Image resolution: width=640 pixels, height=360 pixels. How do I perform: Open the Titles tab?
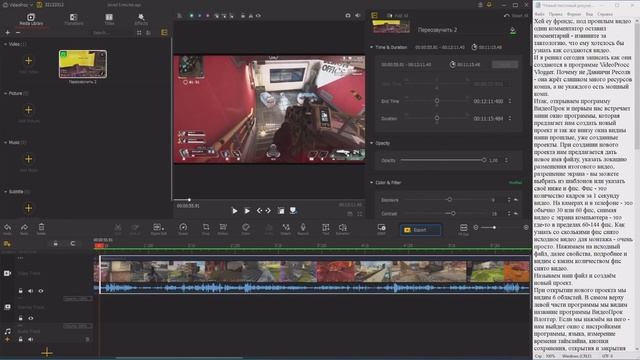(109, 19)
